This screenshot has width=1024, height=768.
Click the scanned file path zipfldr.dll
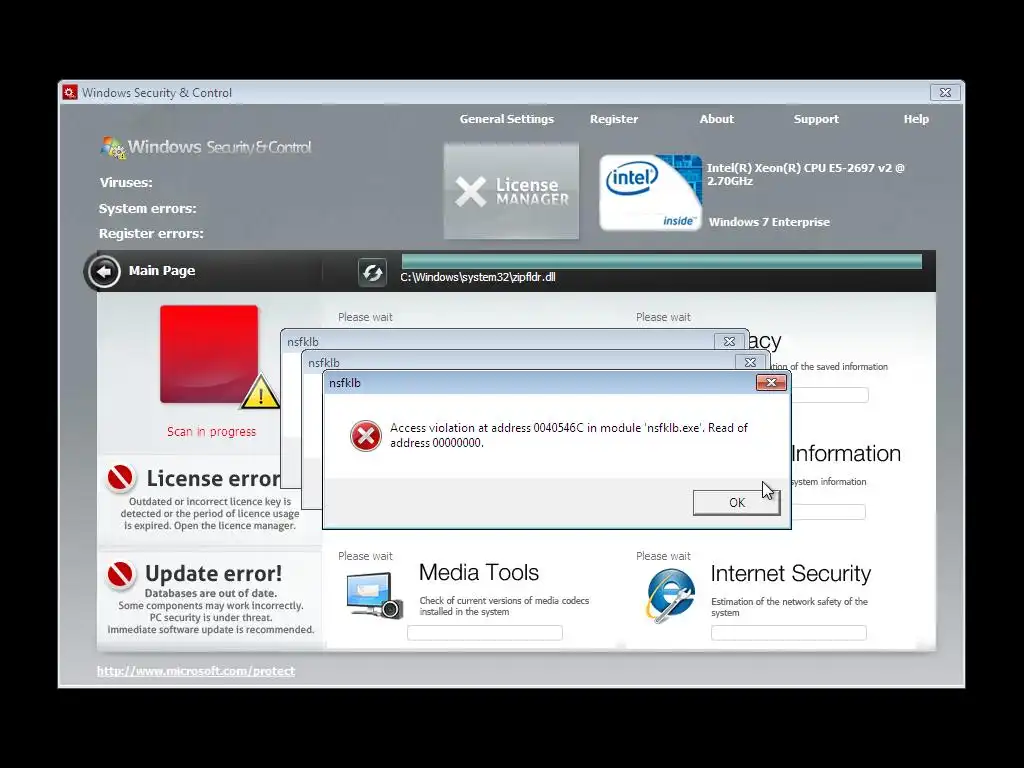point(478,277)
